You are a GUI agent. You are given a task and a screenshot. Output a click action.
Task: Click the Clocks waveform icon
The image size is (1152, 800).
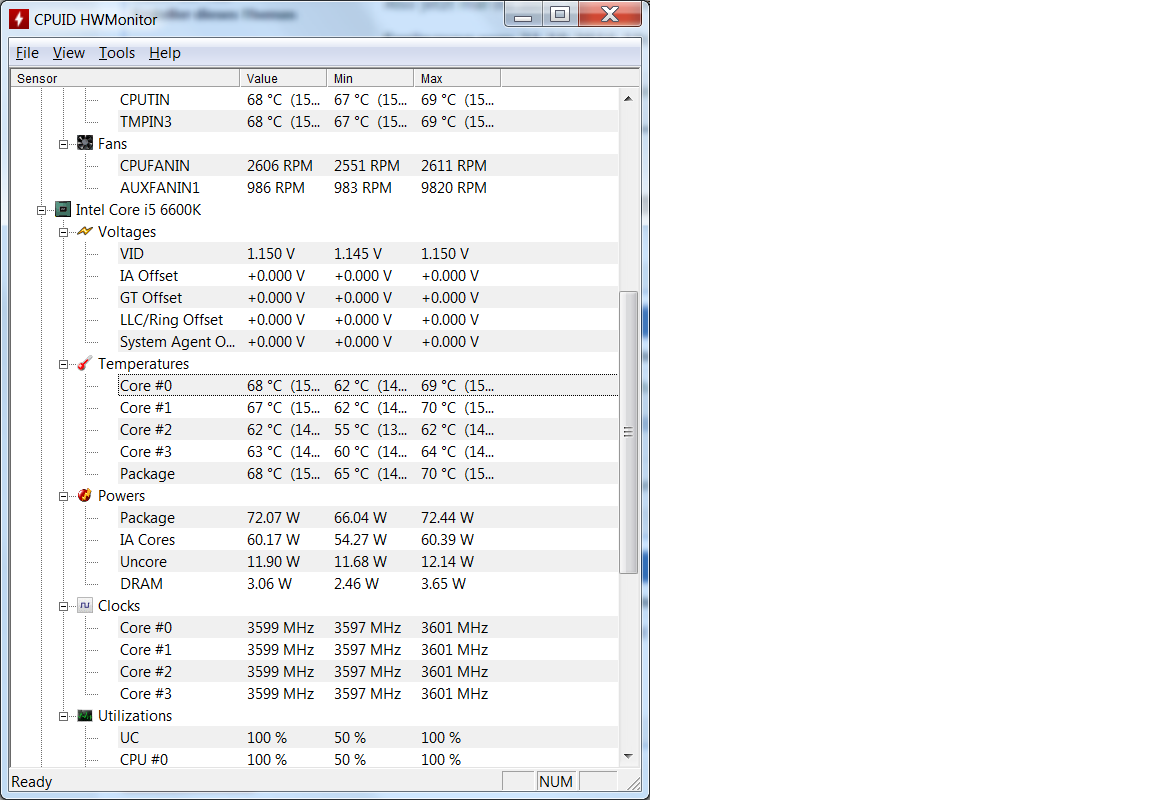click(x=85, y=605)
